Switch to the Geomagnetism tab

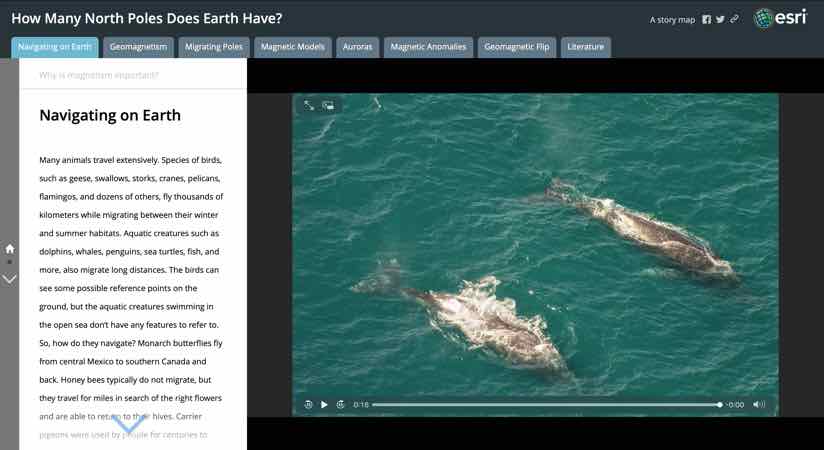point(138,47)
